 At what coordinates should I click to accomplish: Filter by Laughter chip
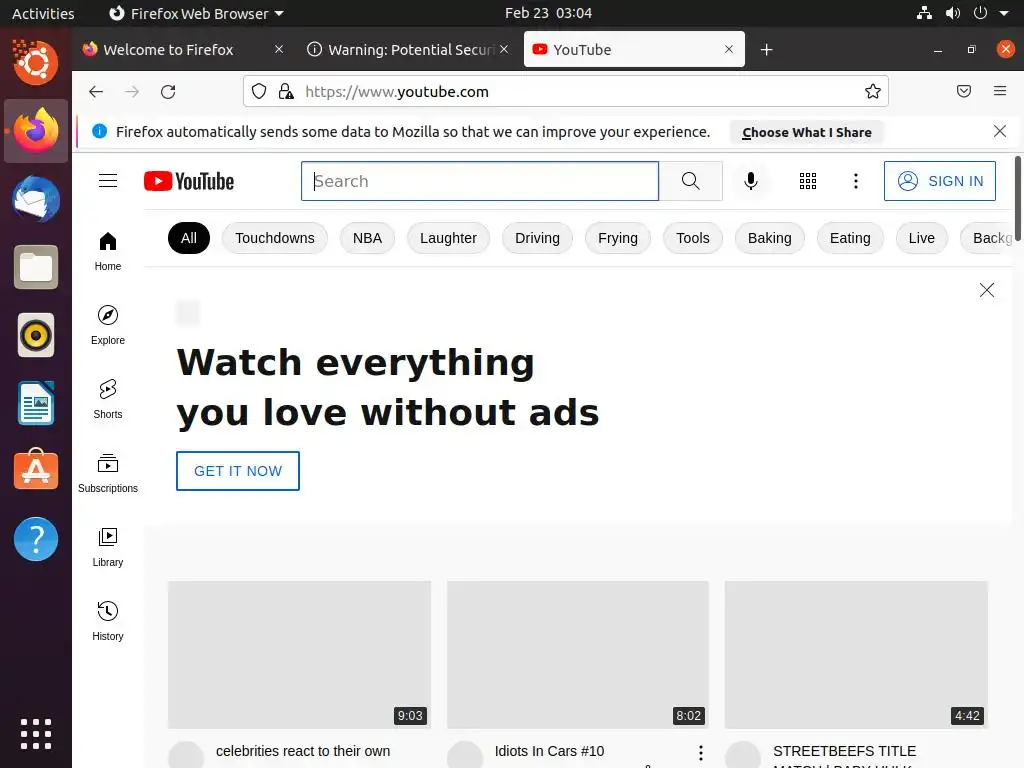(448, 238)
